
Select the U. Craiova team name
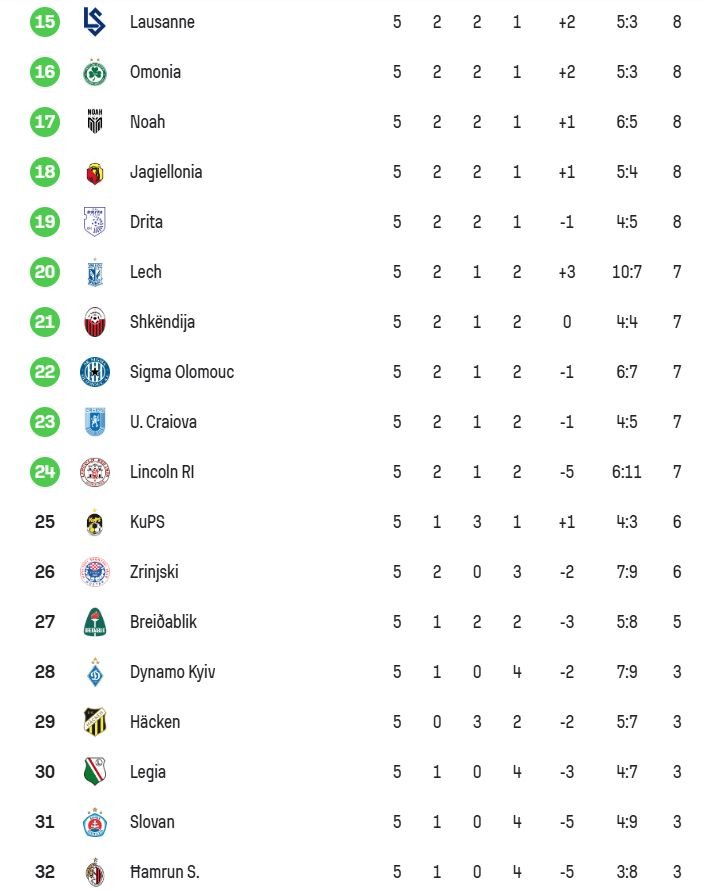pyautogui.click(x=163, y=422)
